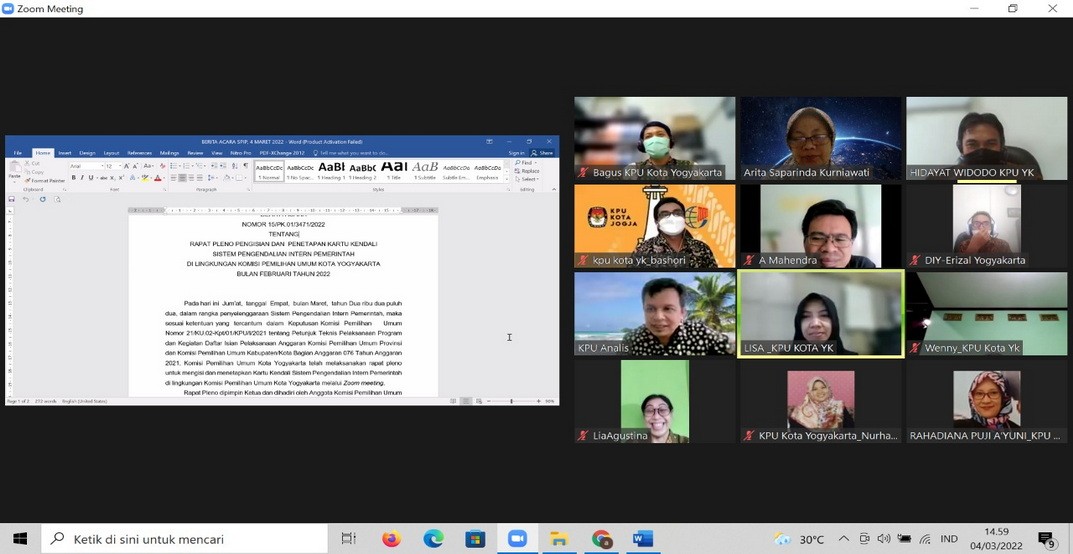Screen dimensions: 1073x554
Task: Launch Firefox from the taskbar
Action: [391, 539]
